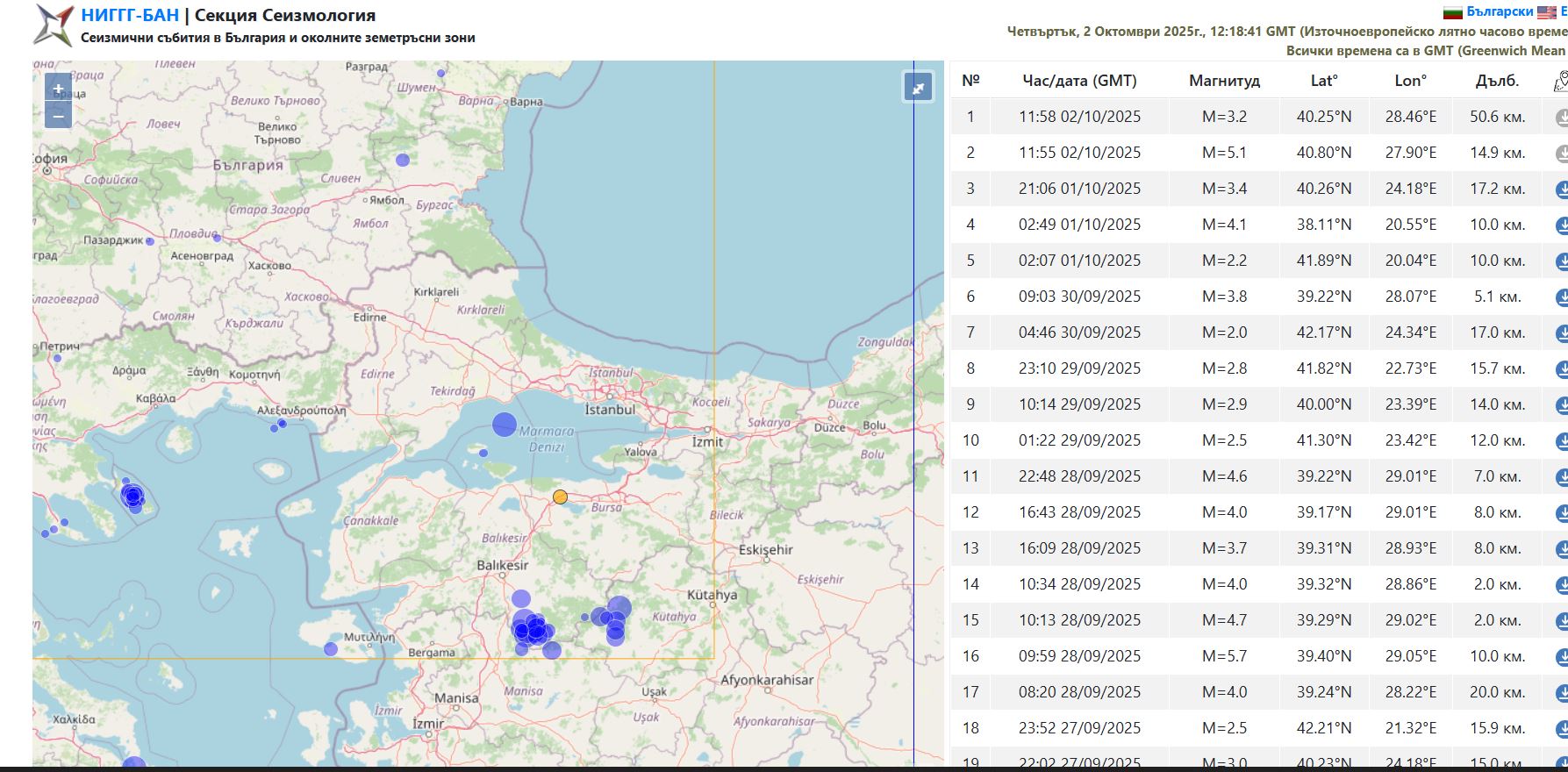Zoom in on the seismic map
This screenshot has height=772, width=1568.
(x=58, y=89)
